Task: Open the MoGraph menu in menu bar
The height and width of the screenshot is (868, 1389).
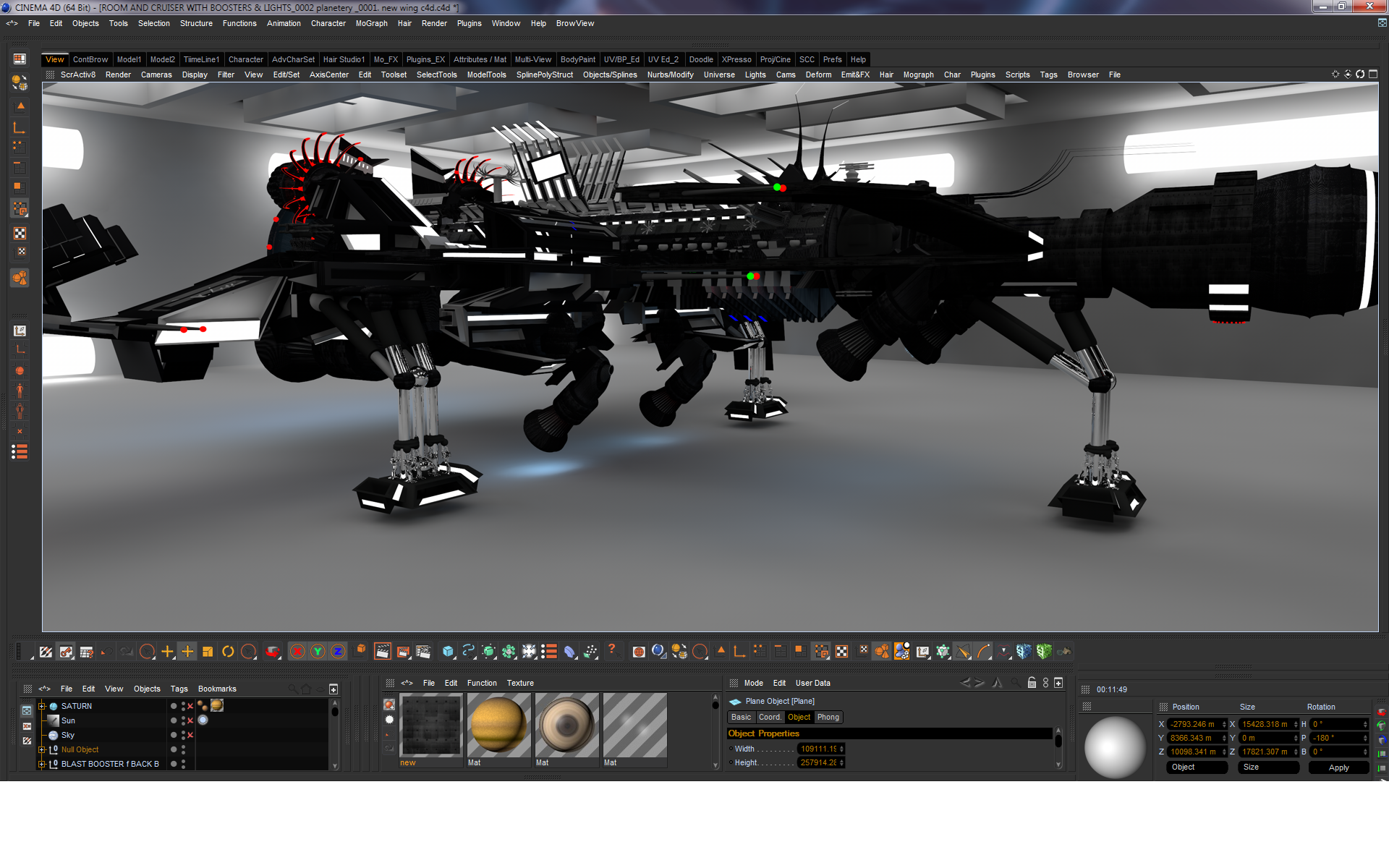Action: [371, 23]
